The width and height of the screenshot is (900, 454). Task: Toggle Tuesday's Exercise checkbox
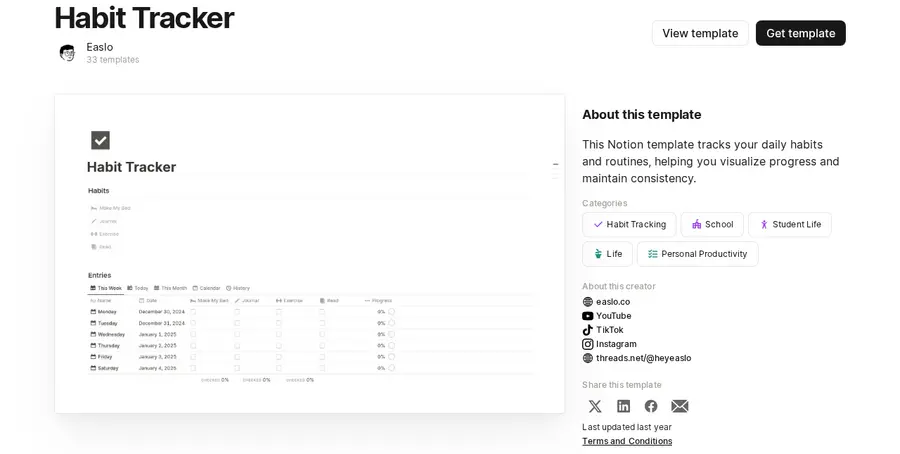(279, 323)
